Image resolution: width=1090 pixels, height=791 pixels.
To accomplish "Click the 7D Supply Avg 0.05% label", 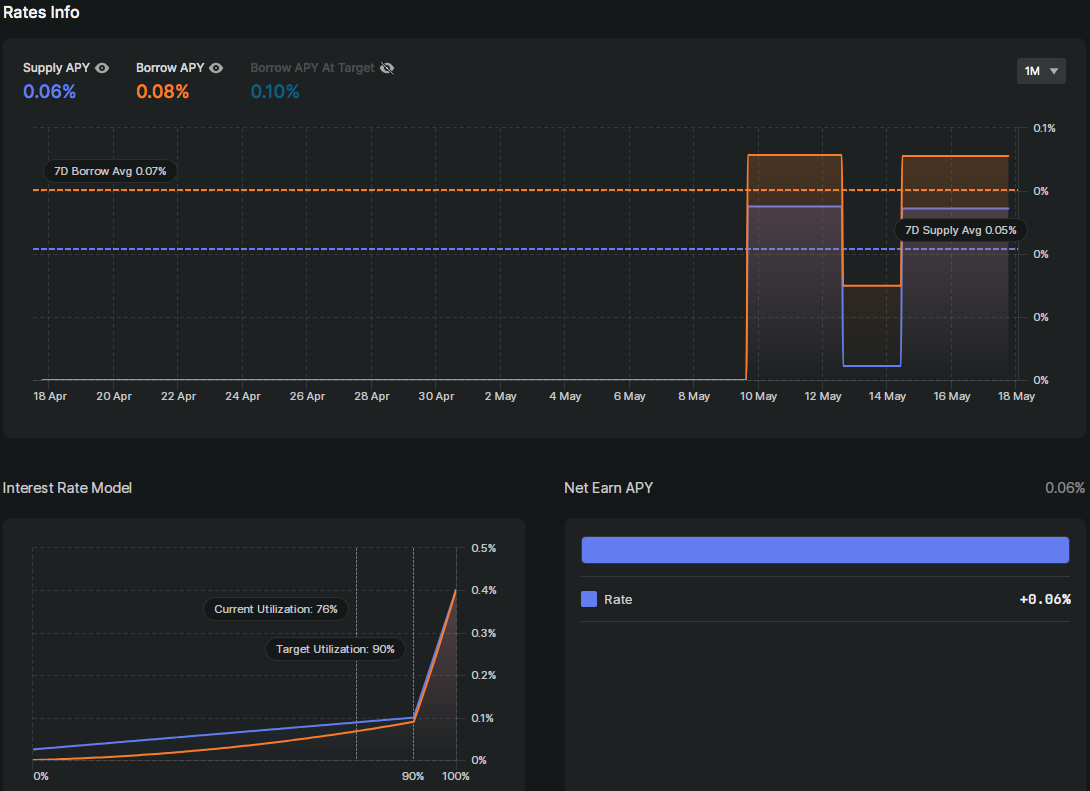I will 960,230.
